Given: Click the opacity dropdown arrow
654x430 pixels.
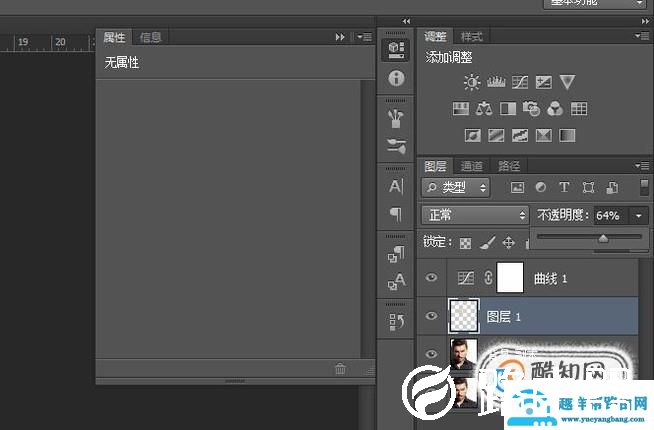Looking at the screenshot, I should click(638, 215).
